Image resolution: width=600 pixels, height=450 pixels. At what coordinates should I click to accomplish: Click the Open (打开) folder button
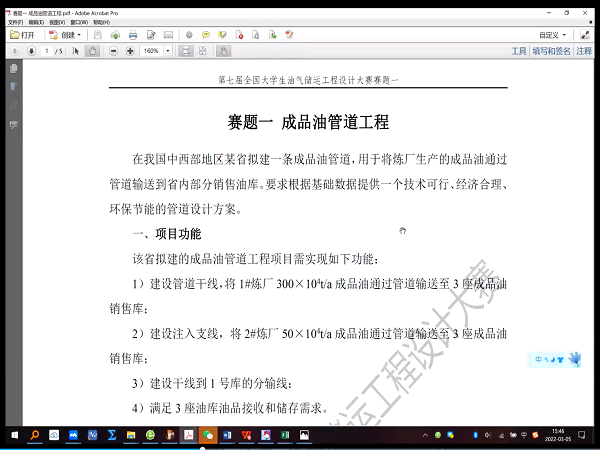click(x=22, y=35)
